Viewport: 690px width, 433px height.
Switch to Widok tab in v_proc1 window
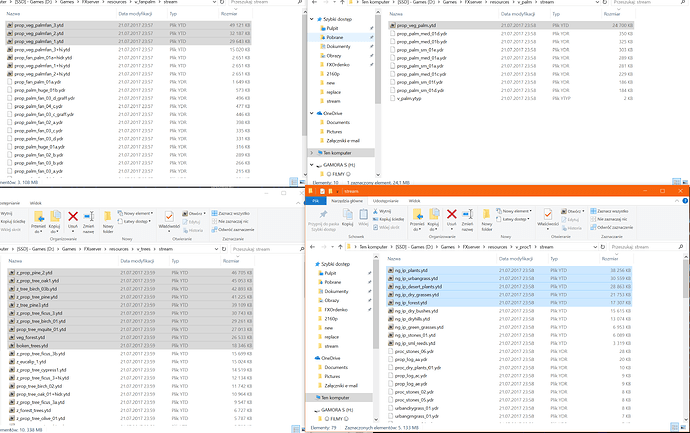(x=415, y=201)
